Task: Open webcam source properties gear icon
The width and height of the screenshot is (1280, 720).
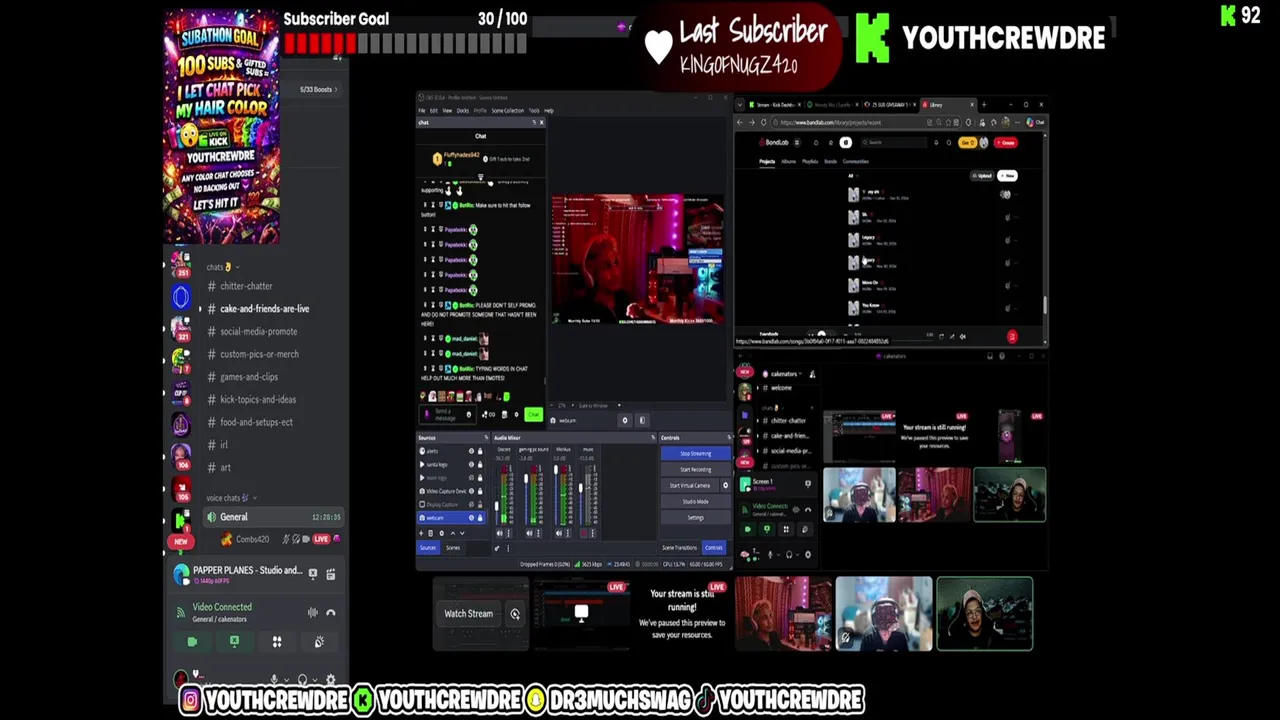Action: tap(625, 420)
